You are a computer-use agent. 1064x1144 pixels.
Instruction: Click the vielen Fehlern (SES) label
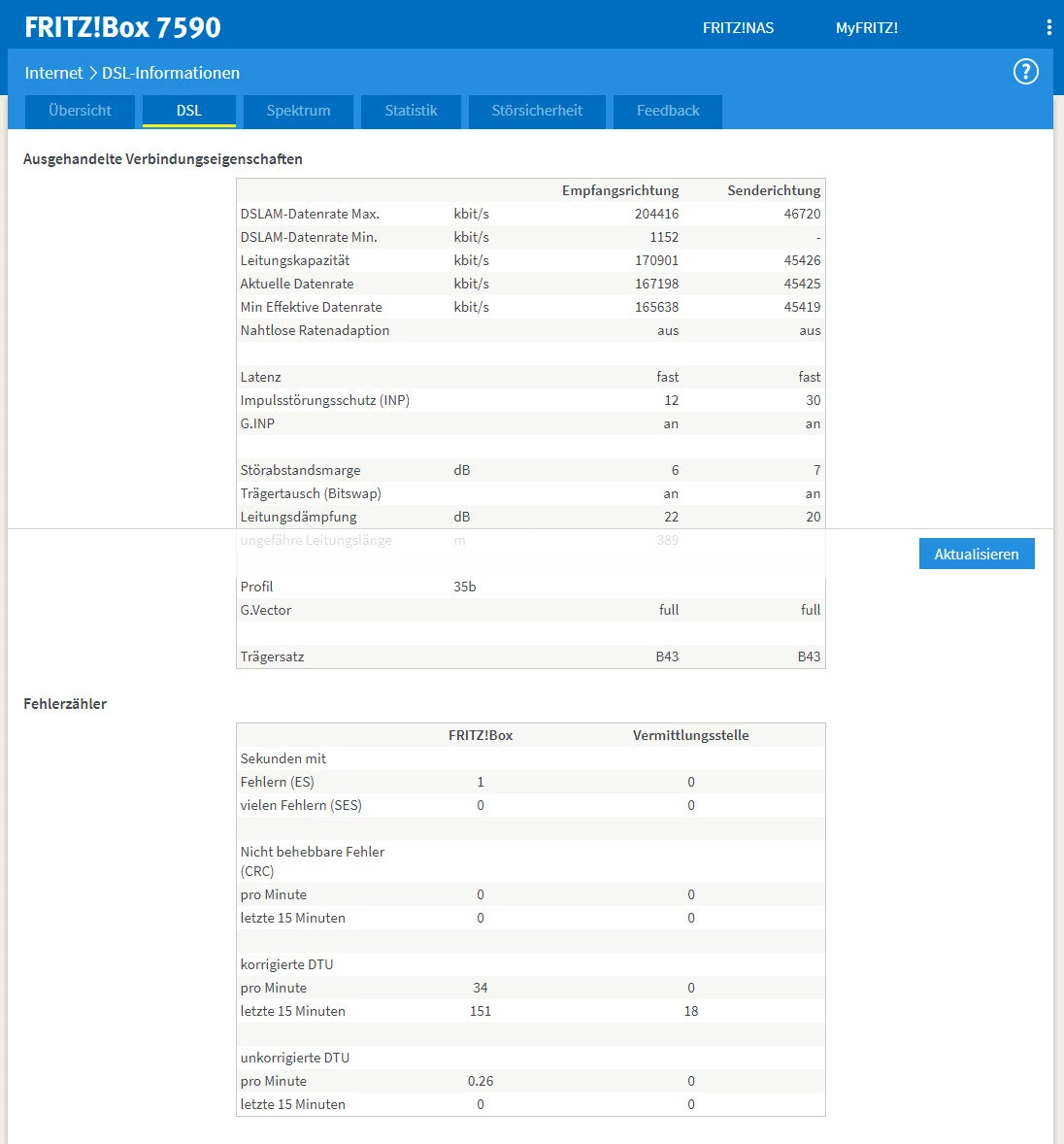(x=300, y=805)
